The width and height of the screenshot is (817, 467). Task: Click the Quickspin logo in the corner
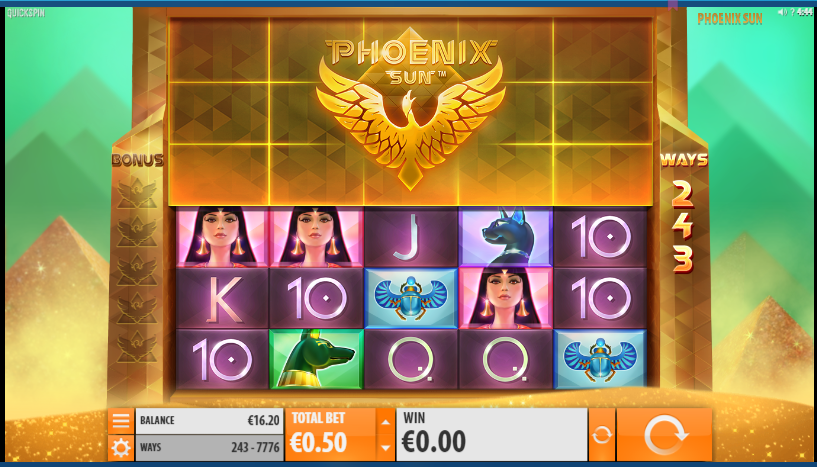(x=26, y=13)
